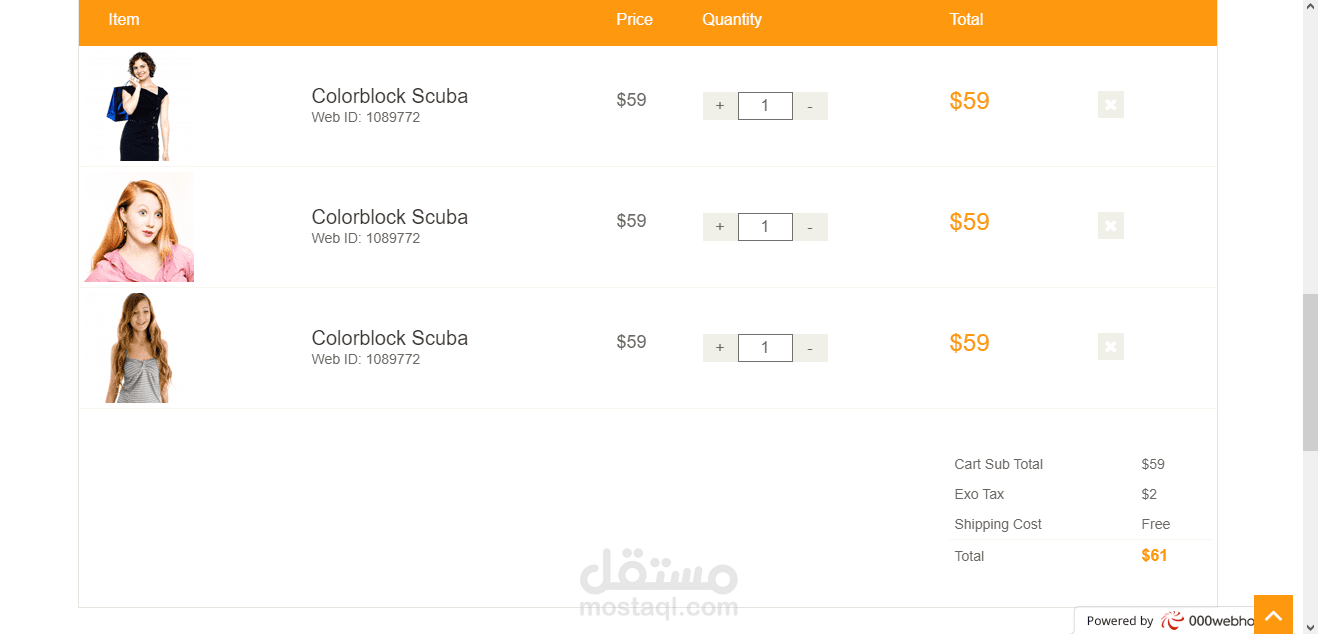Open the second Colorblock Scuba title link
Viewport: 1318px width, 634px height.
[x=390, y=217]
